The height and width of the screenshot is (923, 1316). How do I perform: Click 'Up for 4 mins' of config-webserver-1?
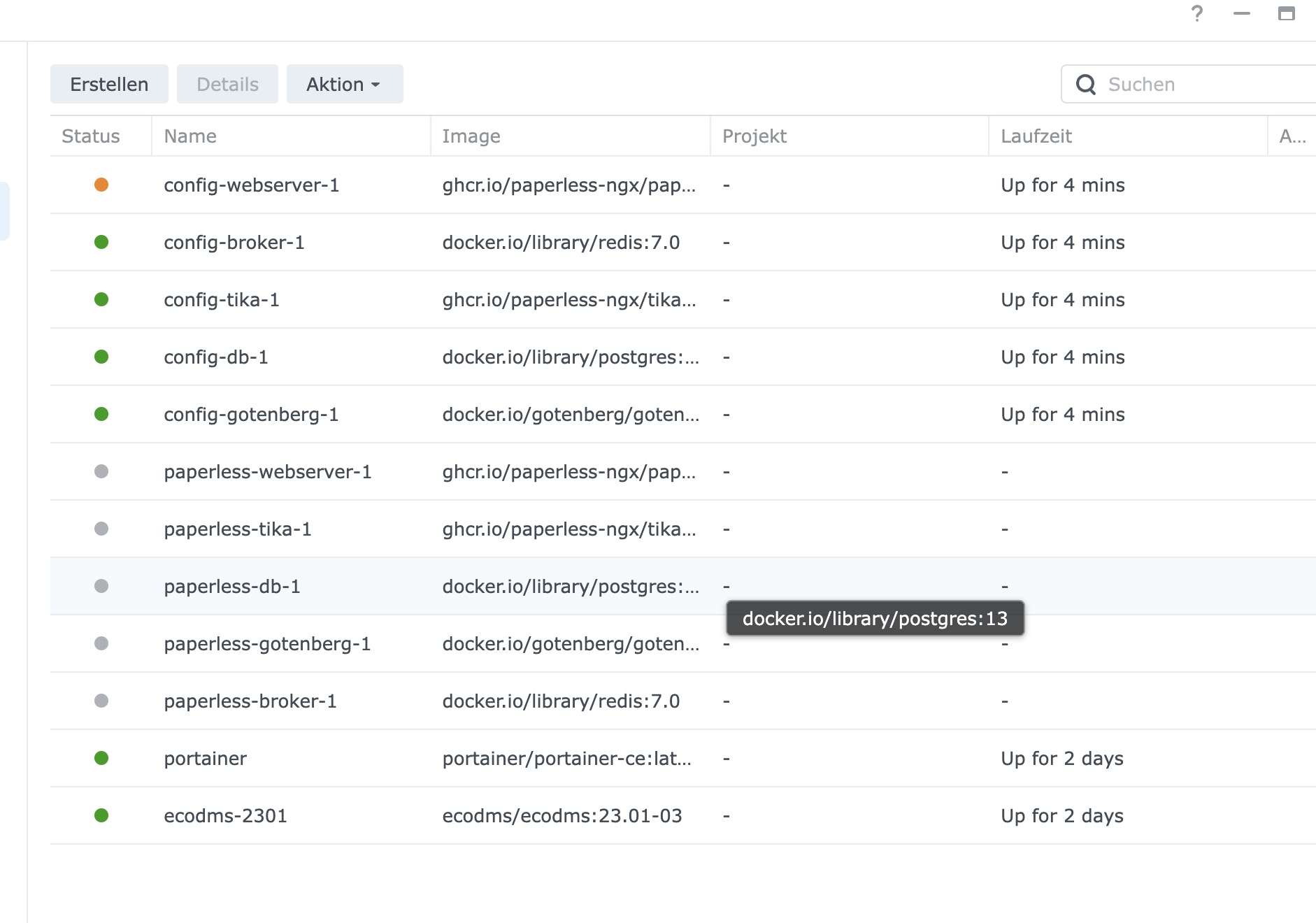tap(1063, 185)
